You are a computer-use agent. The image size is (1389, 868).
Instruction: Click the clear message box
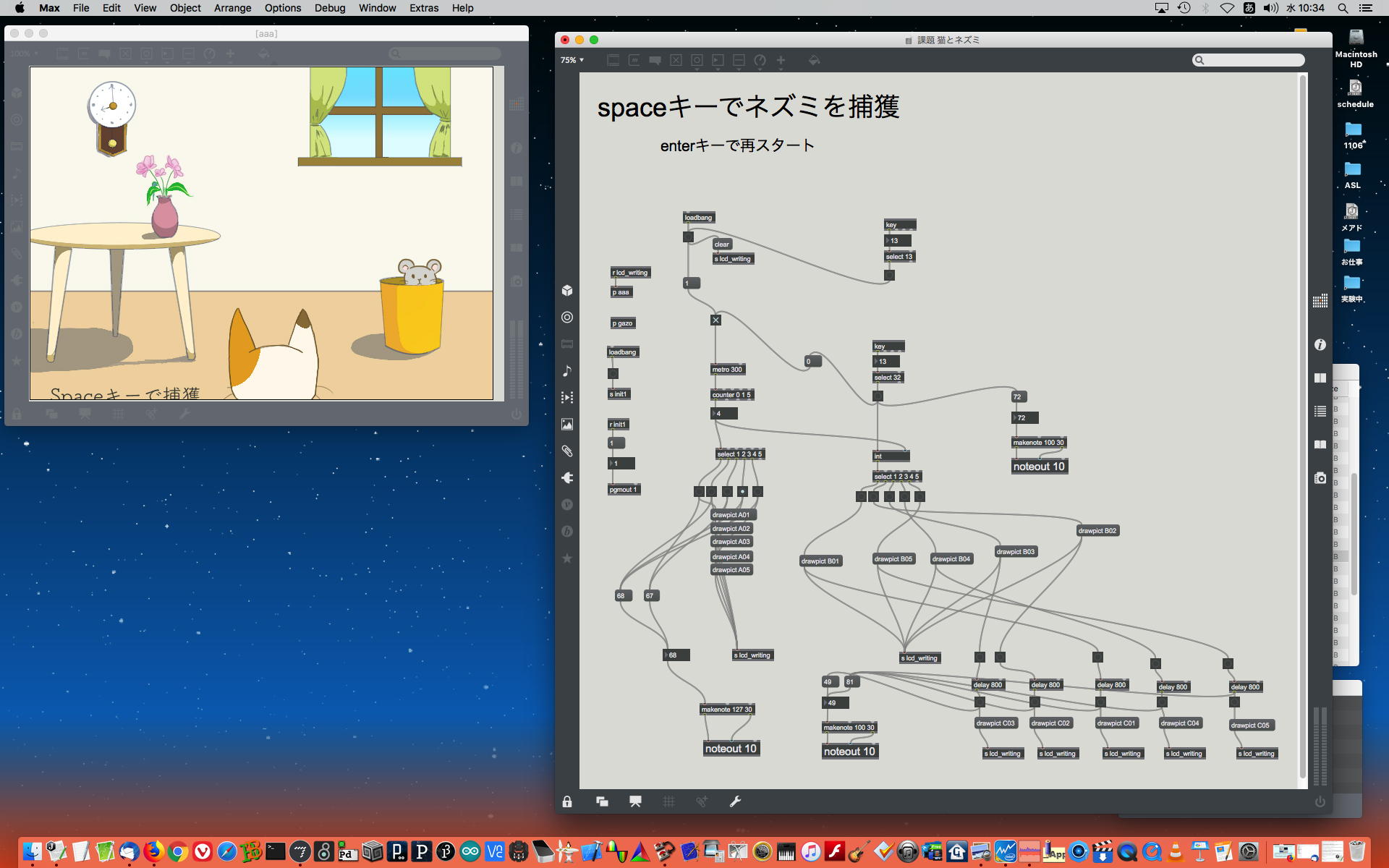pos(722,244)
